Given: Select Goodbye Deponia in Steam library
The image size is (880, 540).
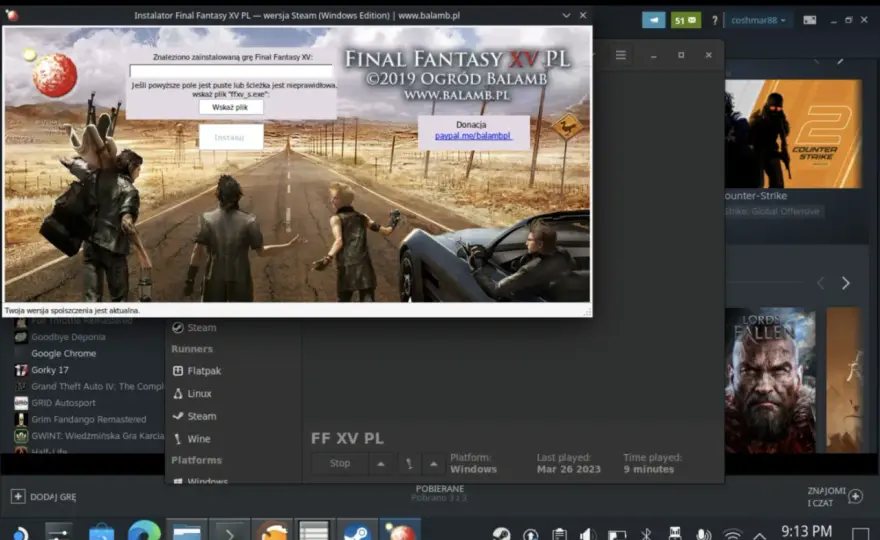Looking at the screenshot, I should pos(68,337).
